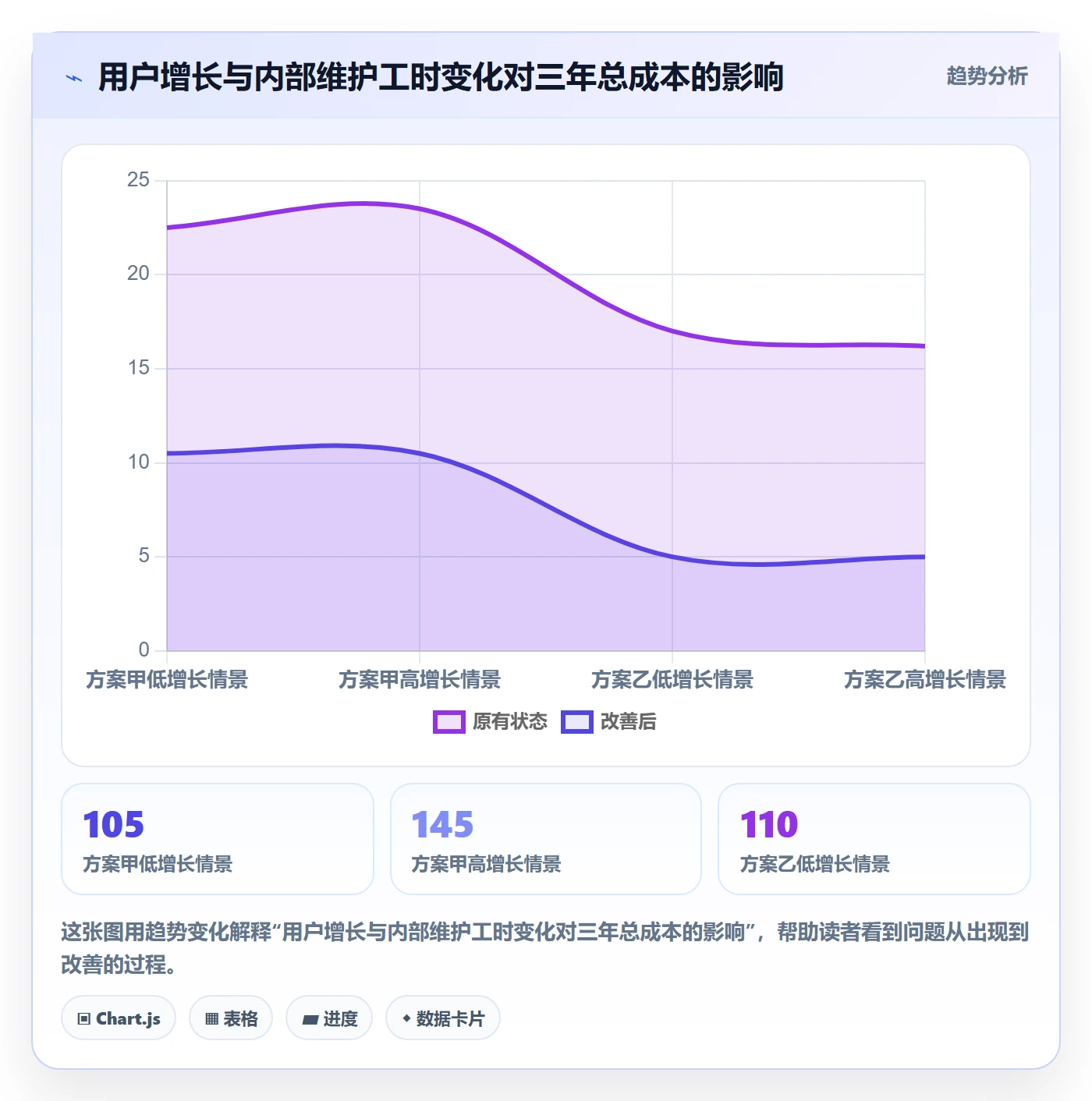Click y-axis tick label 10
The width and height of the screenshot is (1092, 1101).
[138, 462]
